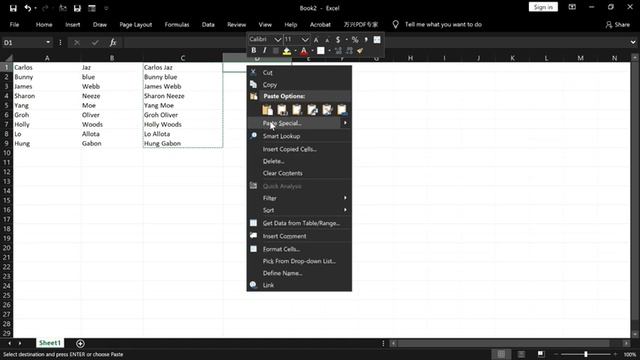Click the Save icon in Quick Access Toolbar
The image size is (640, 360).
point(13,8)
